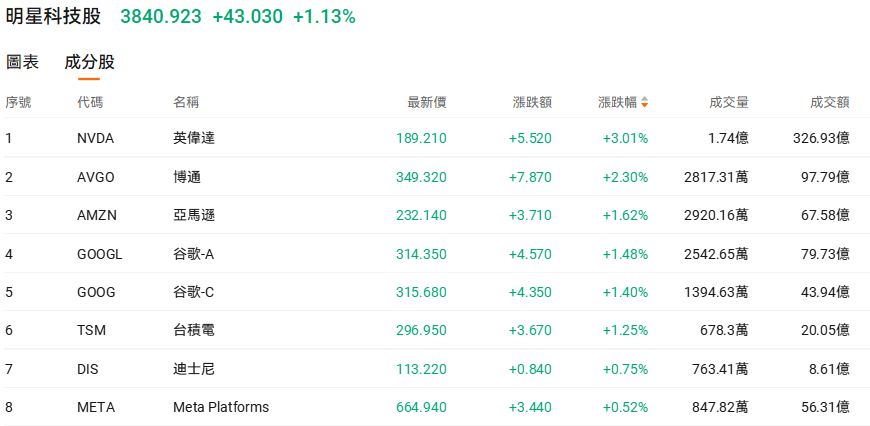Click the TSM ticker code
The width and height of the screenshot is (870, 426).
click(x=91, y=330)
